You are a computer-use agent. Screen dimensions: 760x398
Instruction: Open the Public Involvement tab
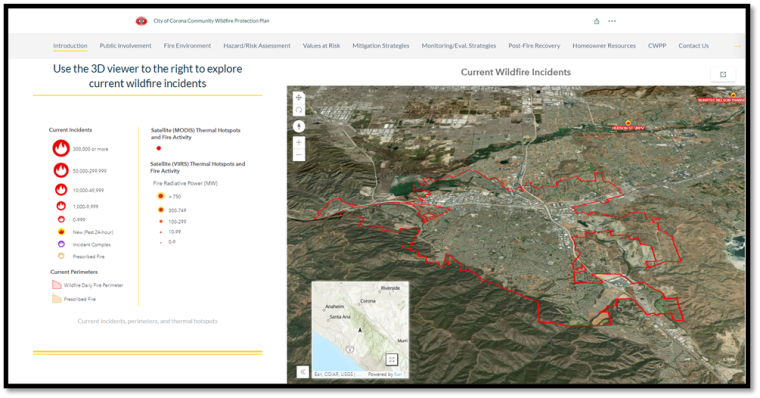126,46
